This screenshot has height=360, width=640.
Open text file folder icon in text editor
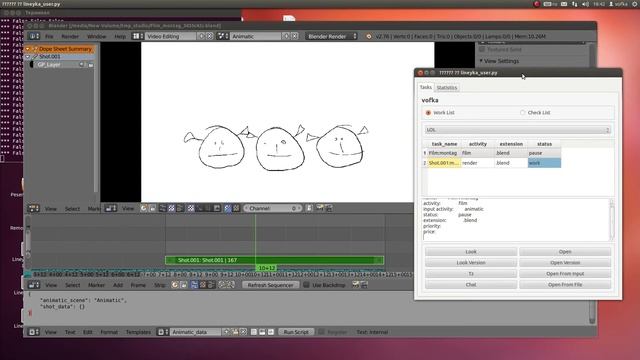[x=235, y=332]
